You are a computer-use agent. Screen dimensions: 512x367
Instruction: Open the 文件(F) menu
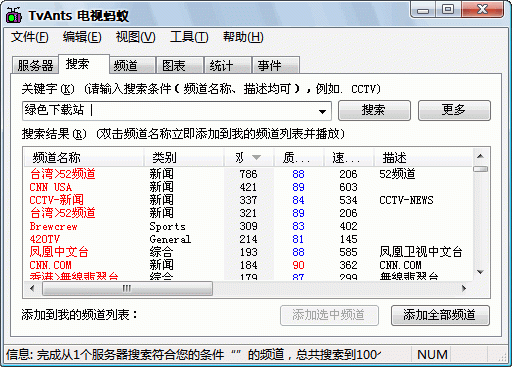[x=29, y=37]
